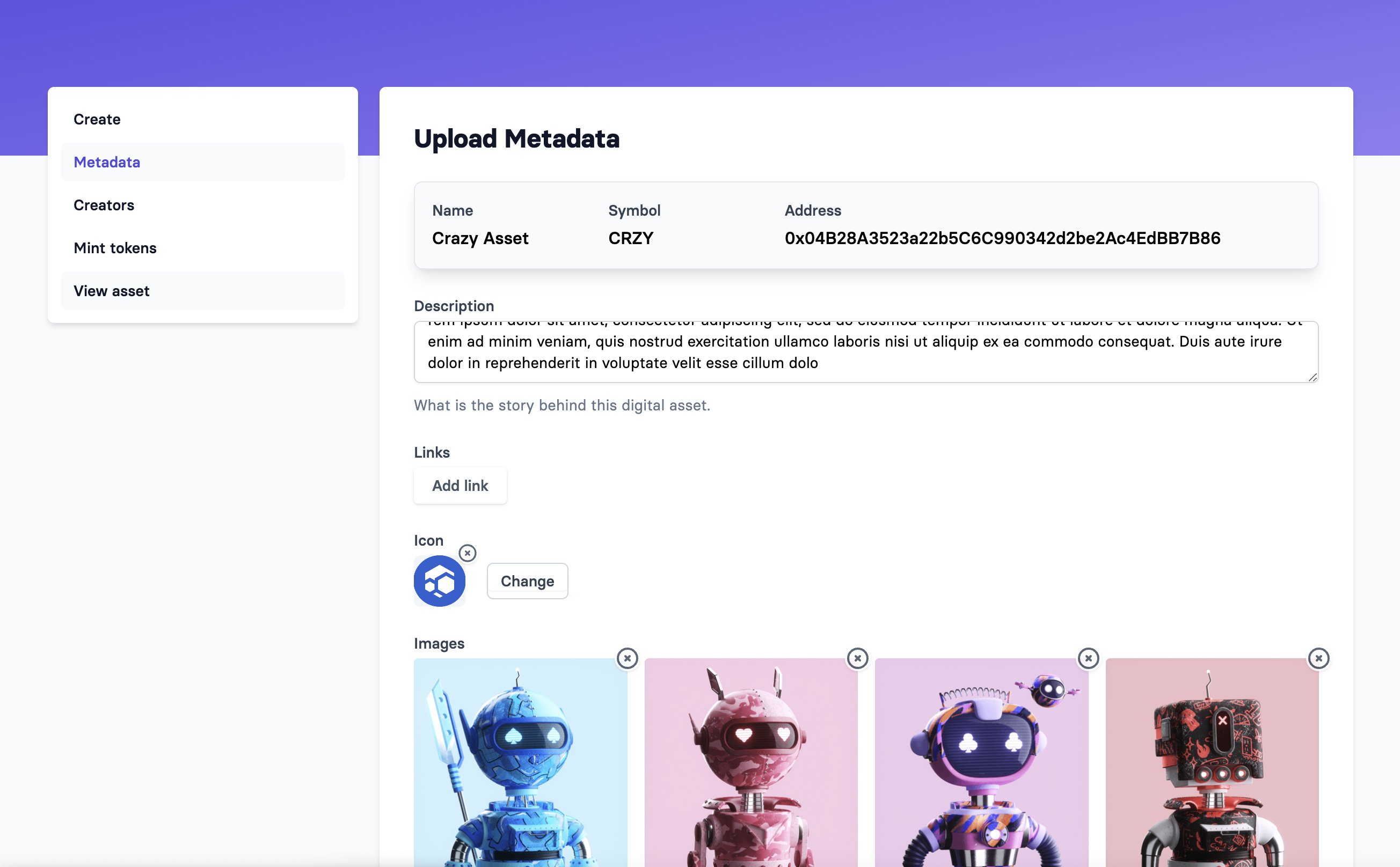Click Change to update asset icon
This screenshot has width=1400, height=867.
click(x=527, y=581)
